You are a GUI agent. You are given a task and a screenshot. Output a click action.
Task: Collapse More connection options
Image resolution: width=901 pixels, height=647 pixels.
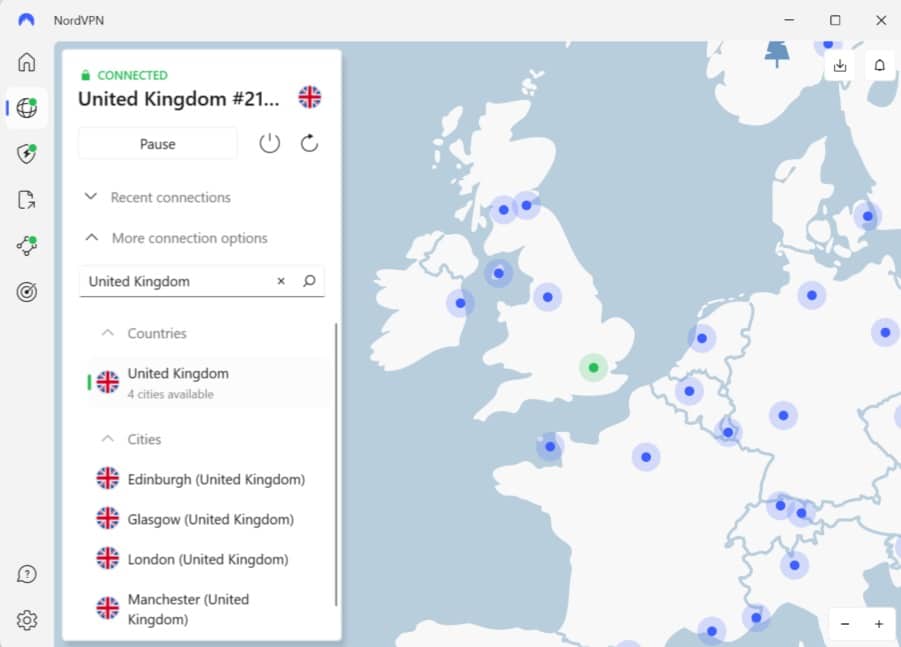176,238
